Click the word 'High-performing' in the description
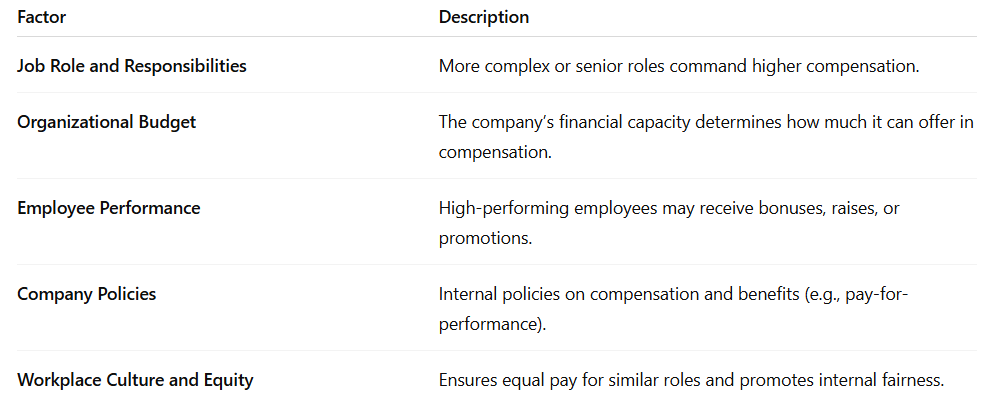Screen dimensions: 1001x413 point(493,209)
